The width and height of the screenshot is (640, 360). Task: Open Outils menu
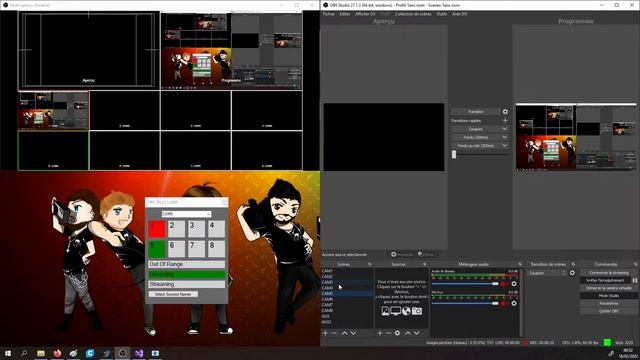coord(442,14)
